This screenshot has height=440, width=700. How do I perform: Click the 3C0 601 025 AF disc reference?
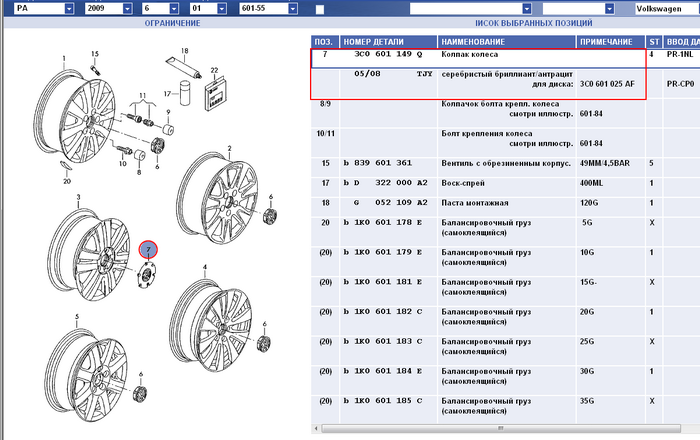point(607,84)
